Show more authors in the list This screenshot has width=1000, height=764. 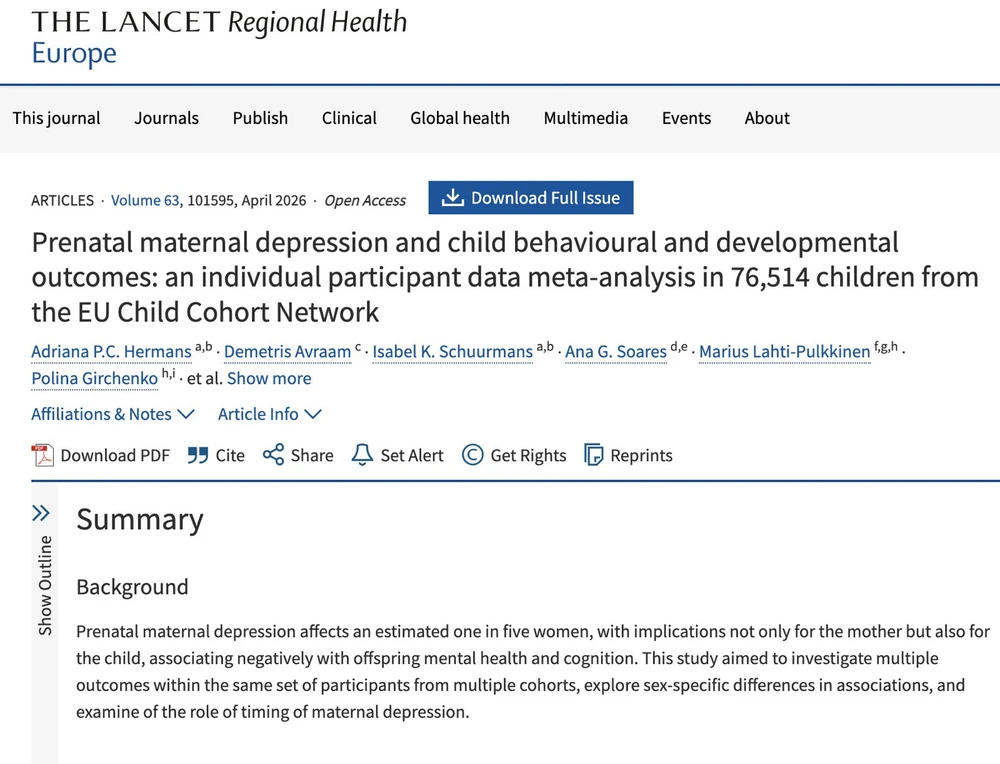(269, 378)
